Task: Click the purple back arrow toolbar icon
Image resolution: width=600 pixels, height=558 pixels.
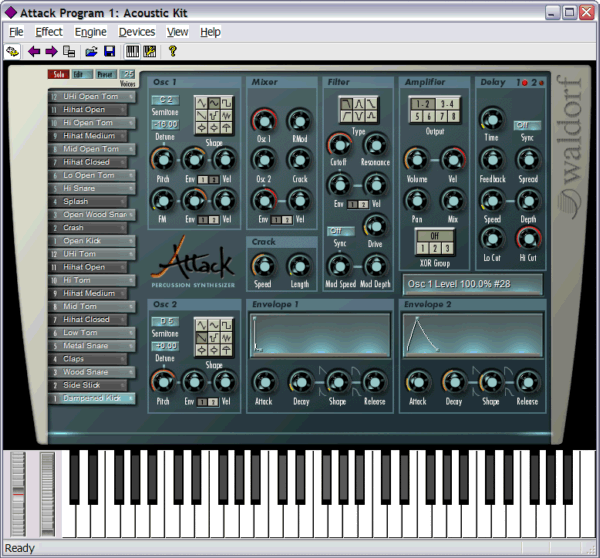Action: pyautogui.click(x=34, y=51)
